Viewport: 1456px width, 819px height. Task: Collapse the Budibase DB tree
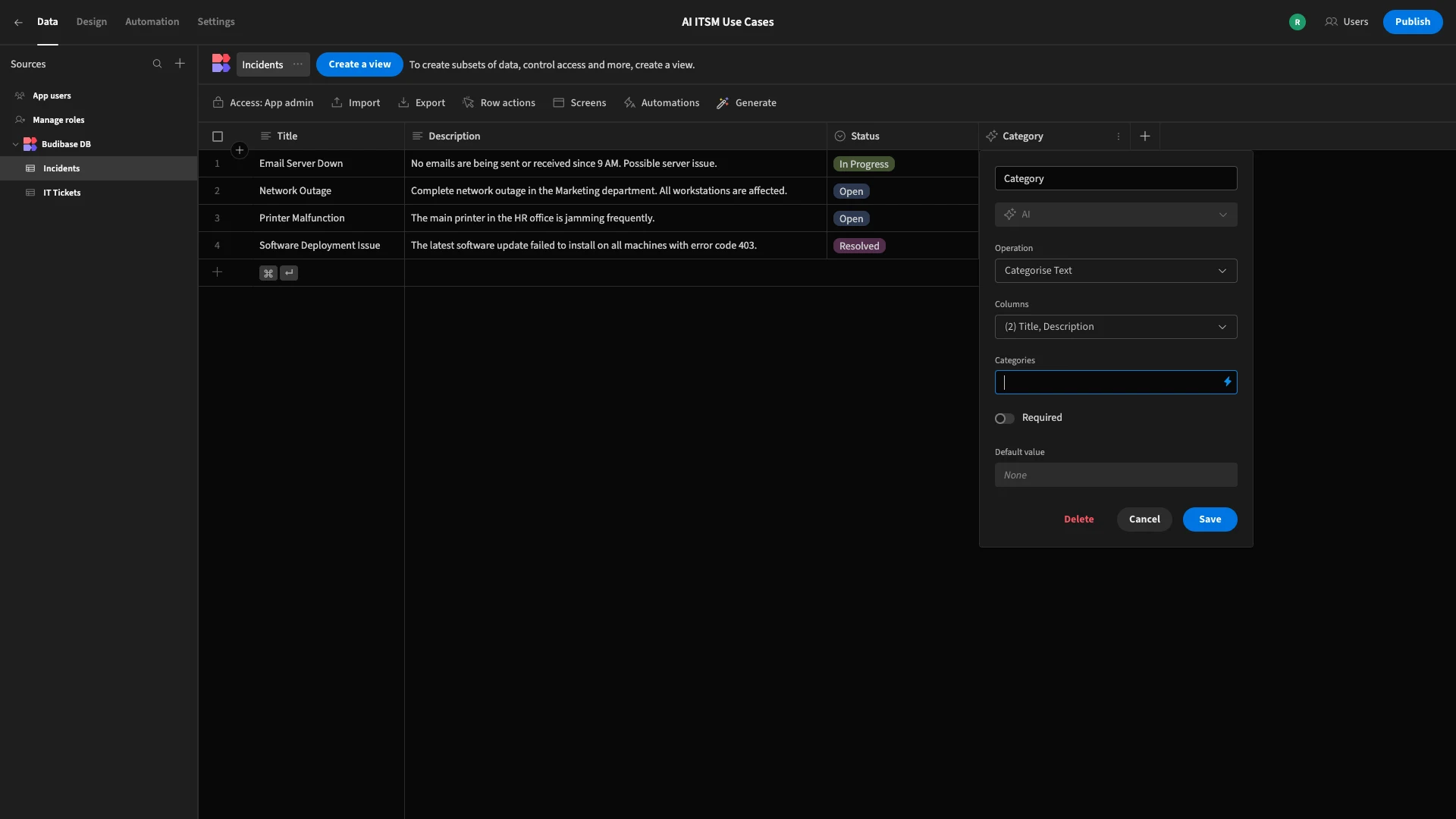tap(15, 144)
